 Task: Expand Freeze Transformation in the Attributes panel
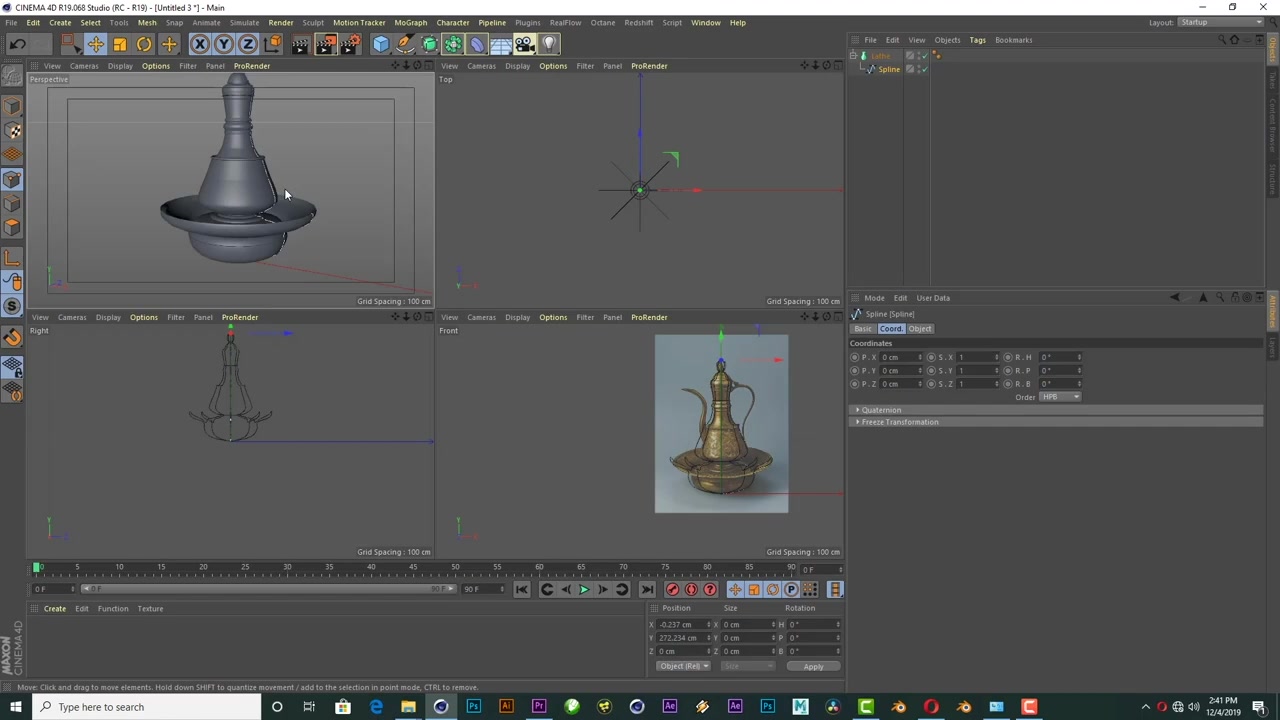tap(898, 422)
